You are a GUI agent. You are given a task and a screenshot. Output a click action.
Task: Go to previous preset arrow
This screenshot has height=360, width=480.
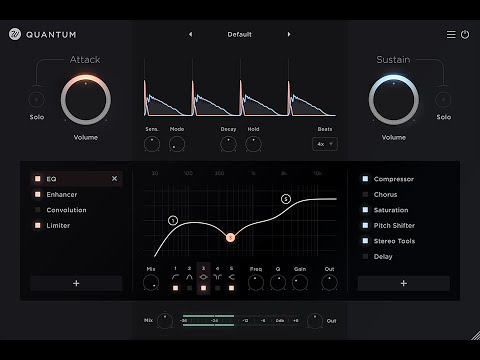click(190, 34)
